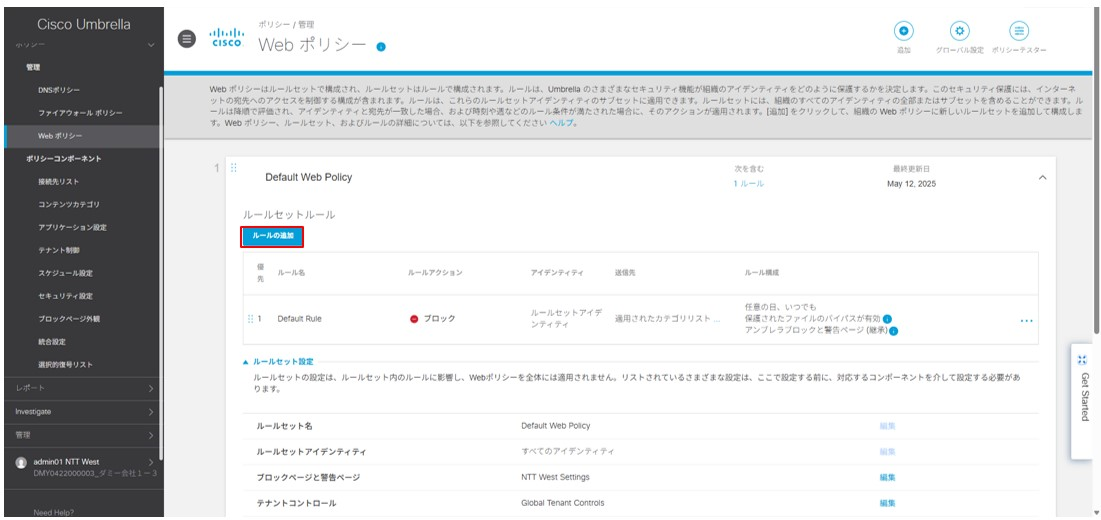Click info icon beside Web ポリシー title
The width and height of the screenshot is (1101, 520).
click(x=381, y=46)
